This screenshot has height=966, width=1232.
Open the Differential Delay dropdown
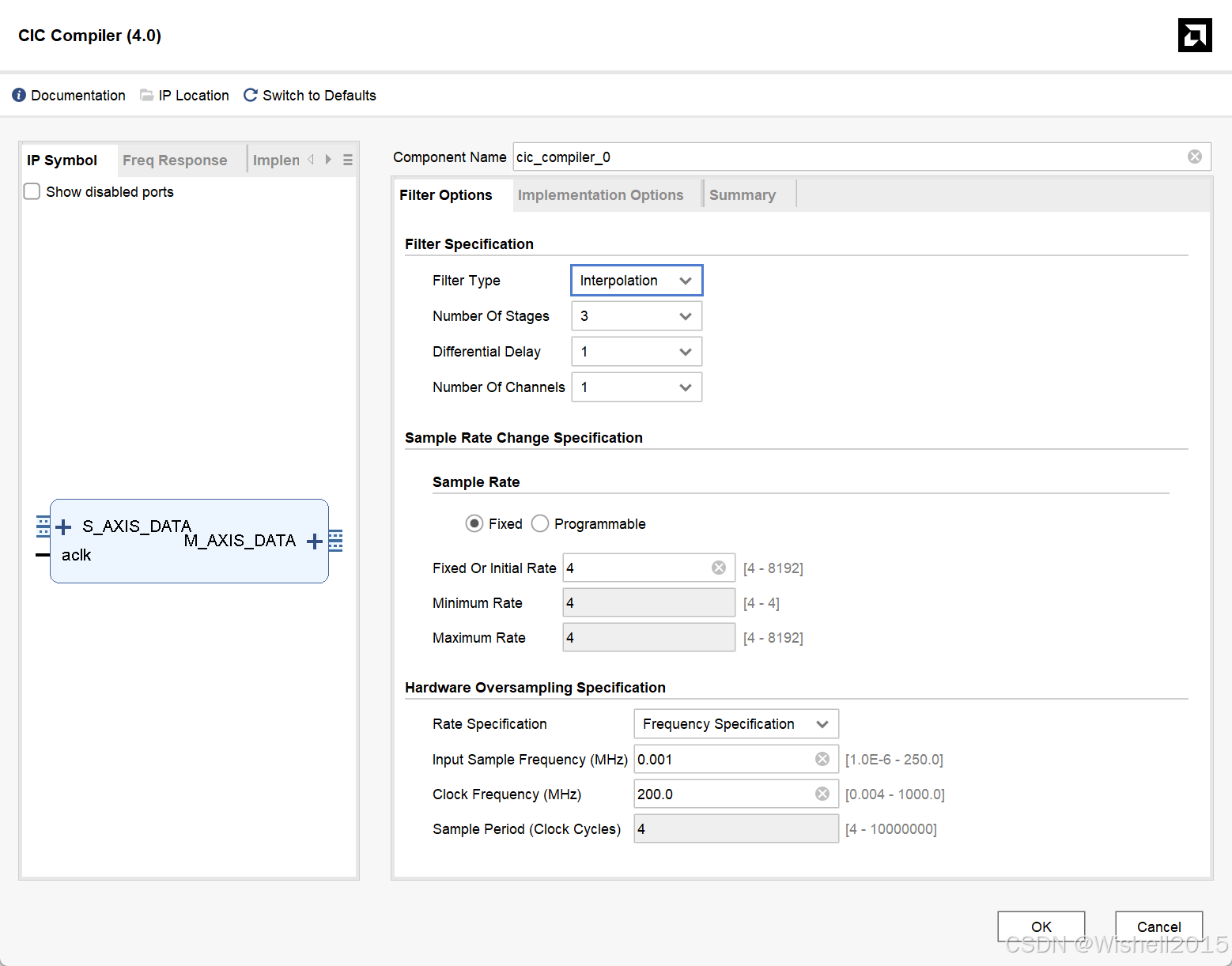[637, 352]
